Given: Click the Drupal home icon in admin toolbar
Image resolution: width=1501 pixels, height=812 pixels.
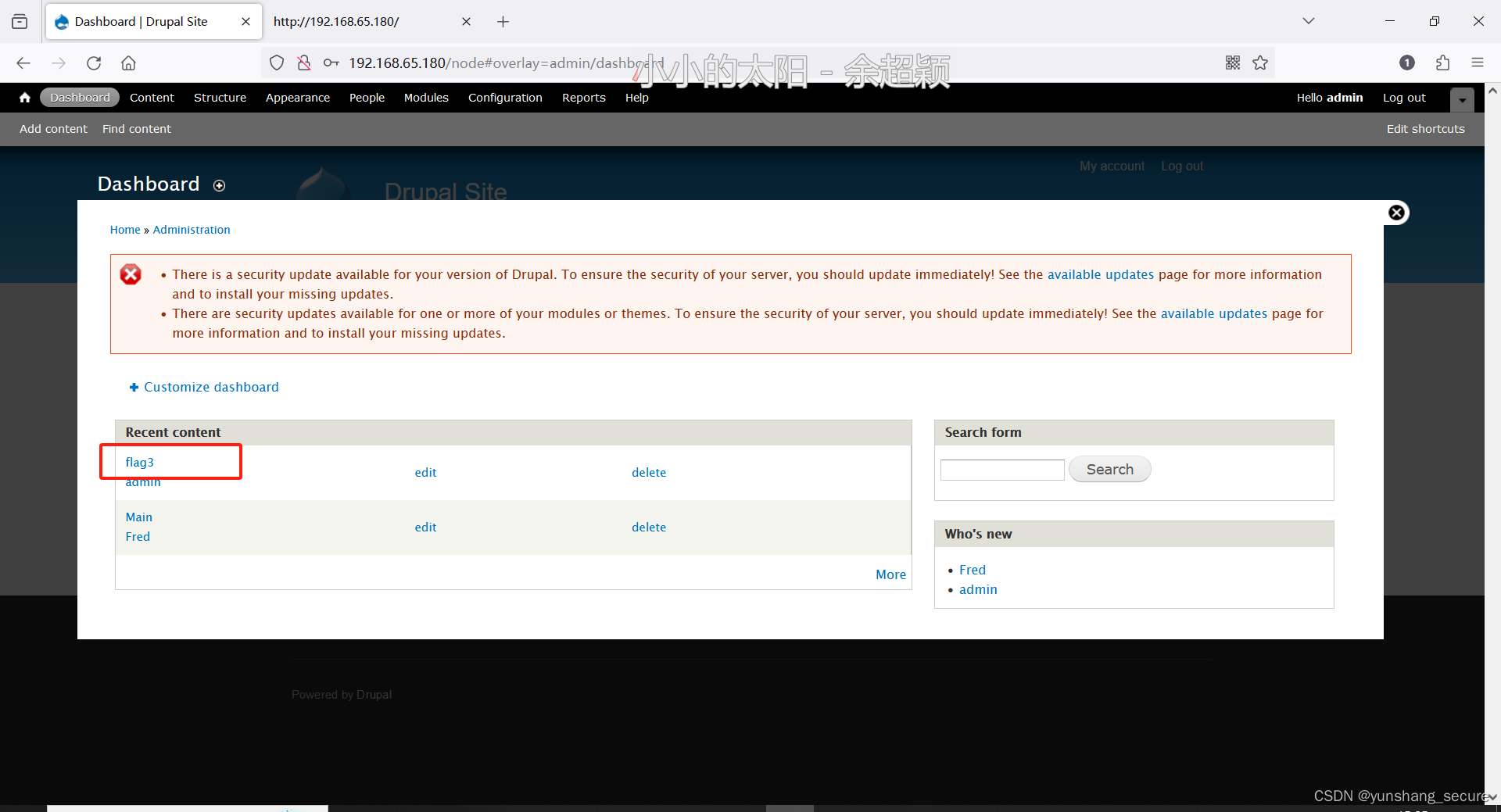Looking at the screenshot, I should point(25,98).
